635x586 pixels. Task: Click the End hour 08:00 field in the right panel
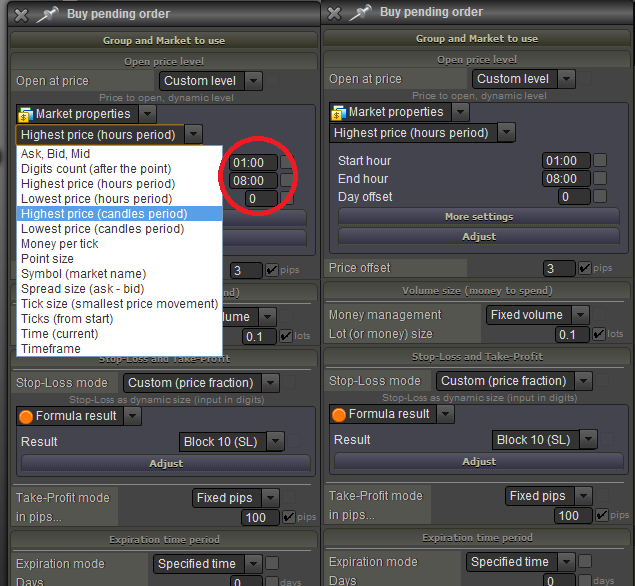pos(566,179)
